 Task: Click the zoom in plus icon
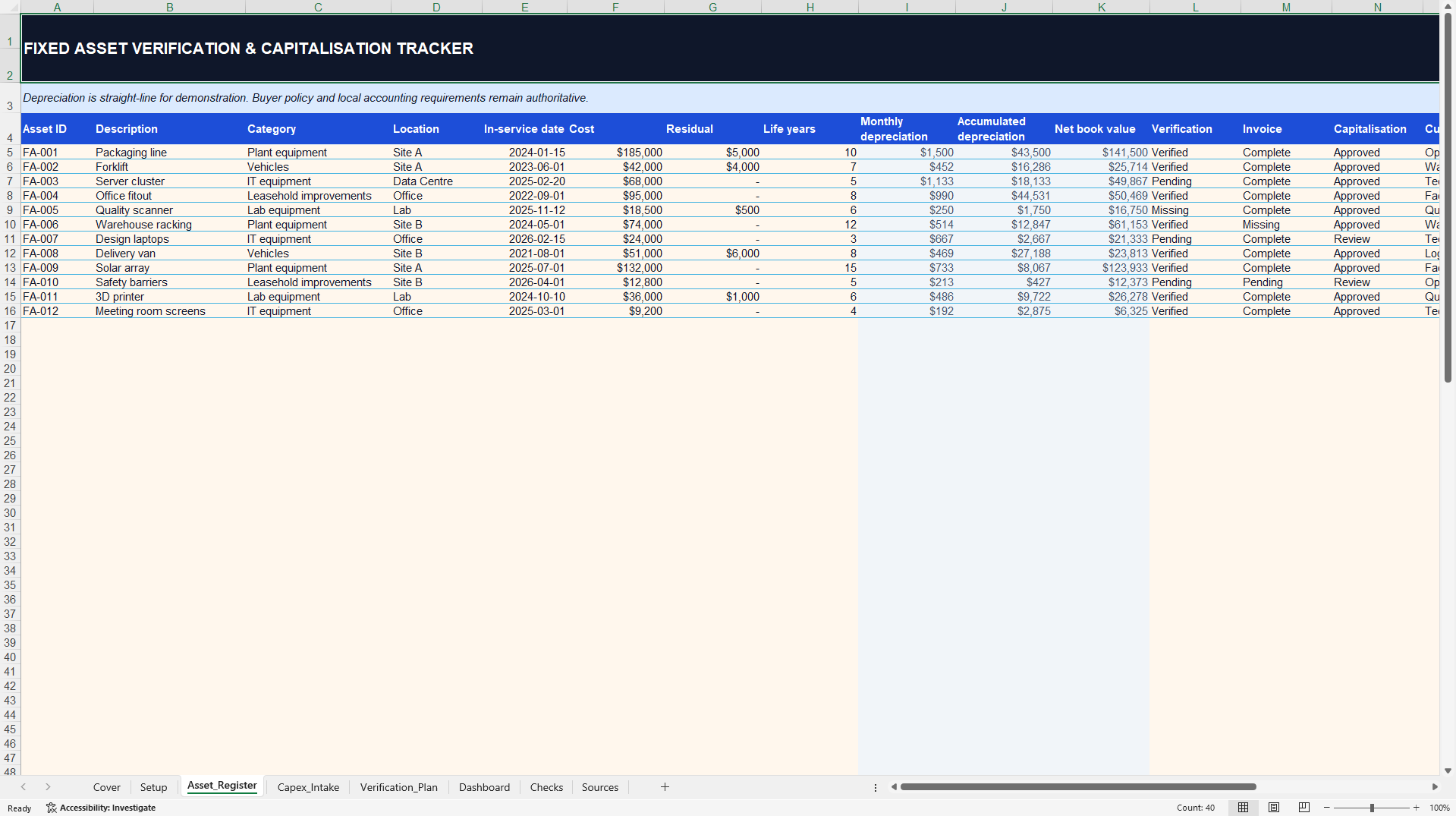coord(1417,808)
